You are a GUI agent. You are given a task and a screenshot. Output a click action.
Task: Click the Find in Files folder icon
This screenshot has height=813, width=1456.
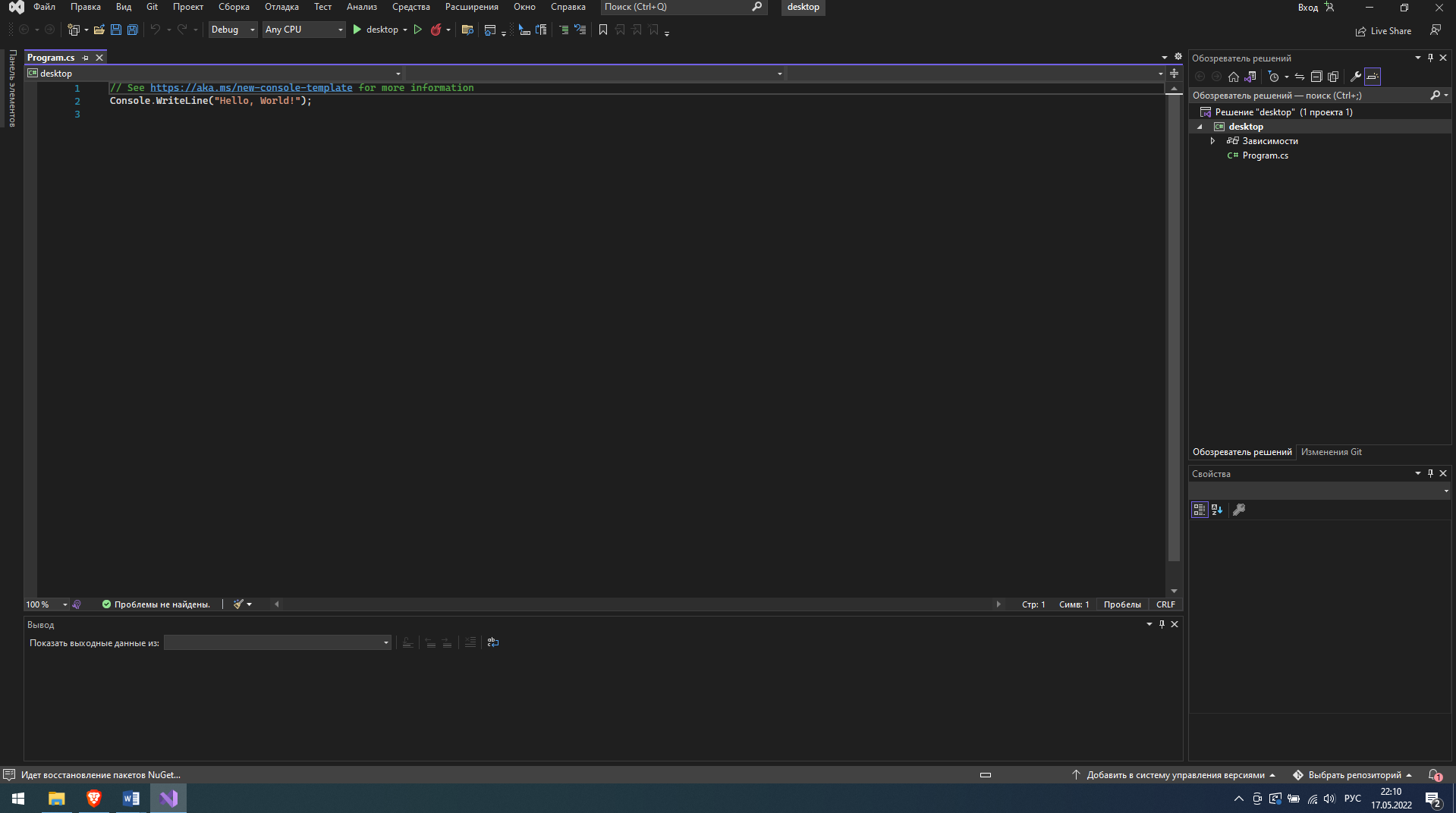pos(467,30)
